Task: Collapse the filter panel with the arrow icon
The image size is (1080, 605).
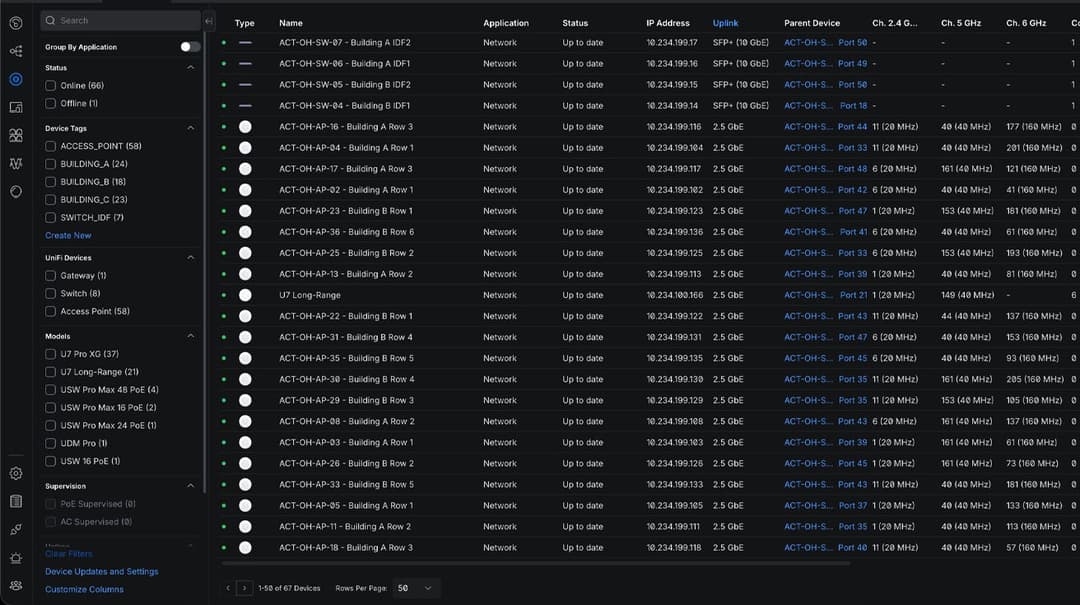Action: click(209, 21)
